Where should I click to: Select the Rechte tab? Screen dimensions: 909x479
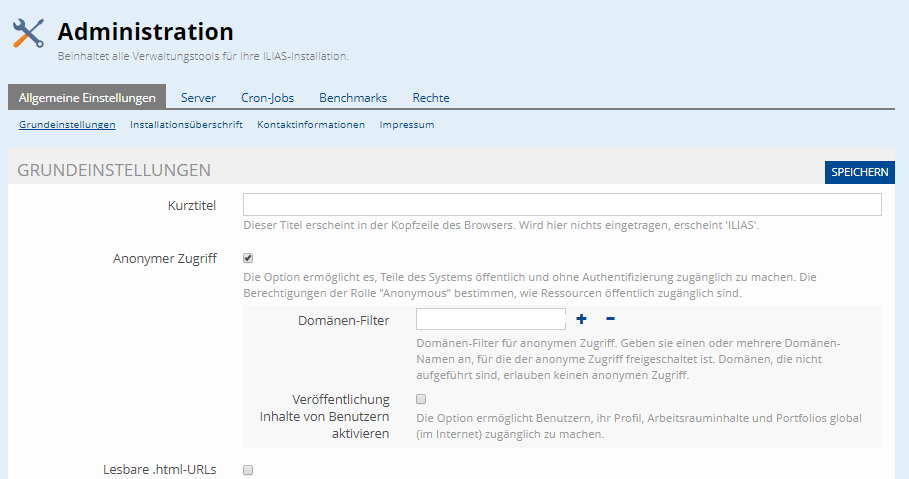click(x=431, y=98)
